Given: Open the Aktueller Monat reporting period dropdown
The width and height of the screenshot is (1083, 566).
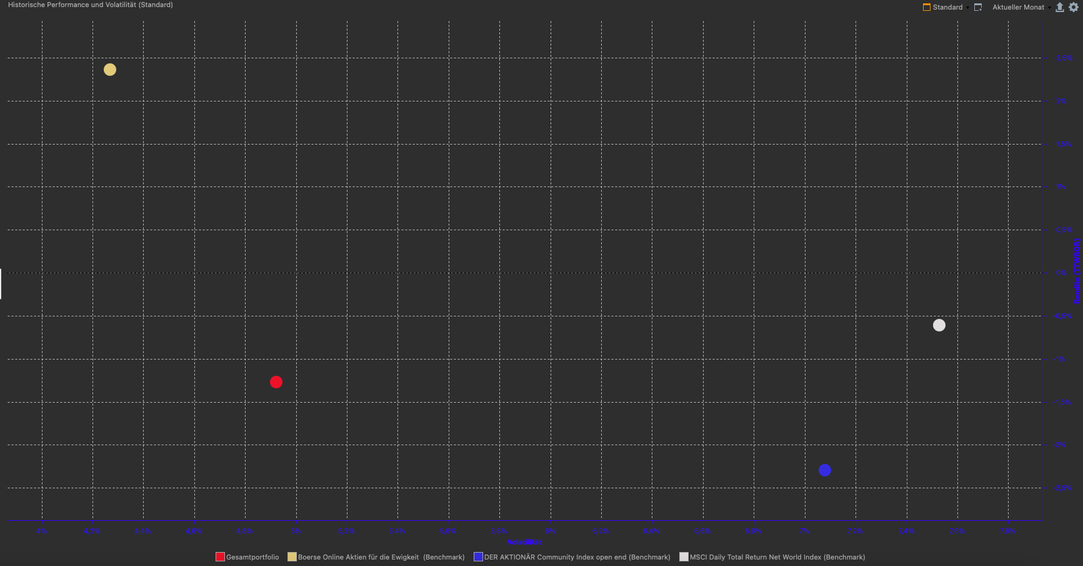Looking at the screenshot, I should pos(1017,7).
